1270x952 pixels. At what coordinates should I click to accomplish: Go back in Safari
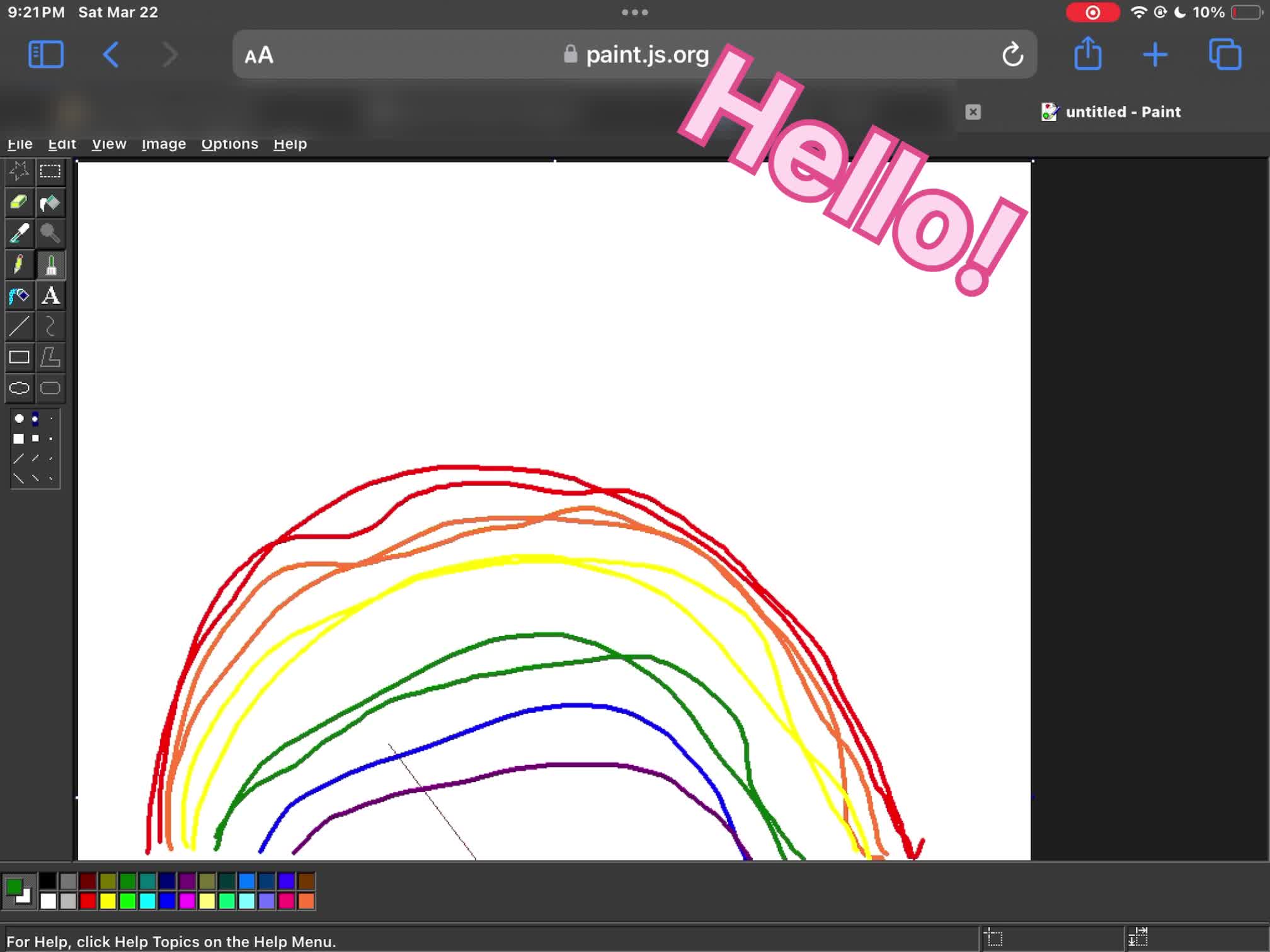111,55
